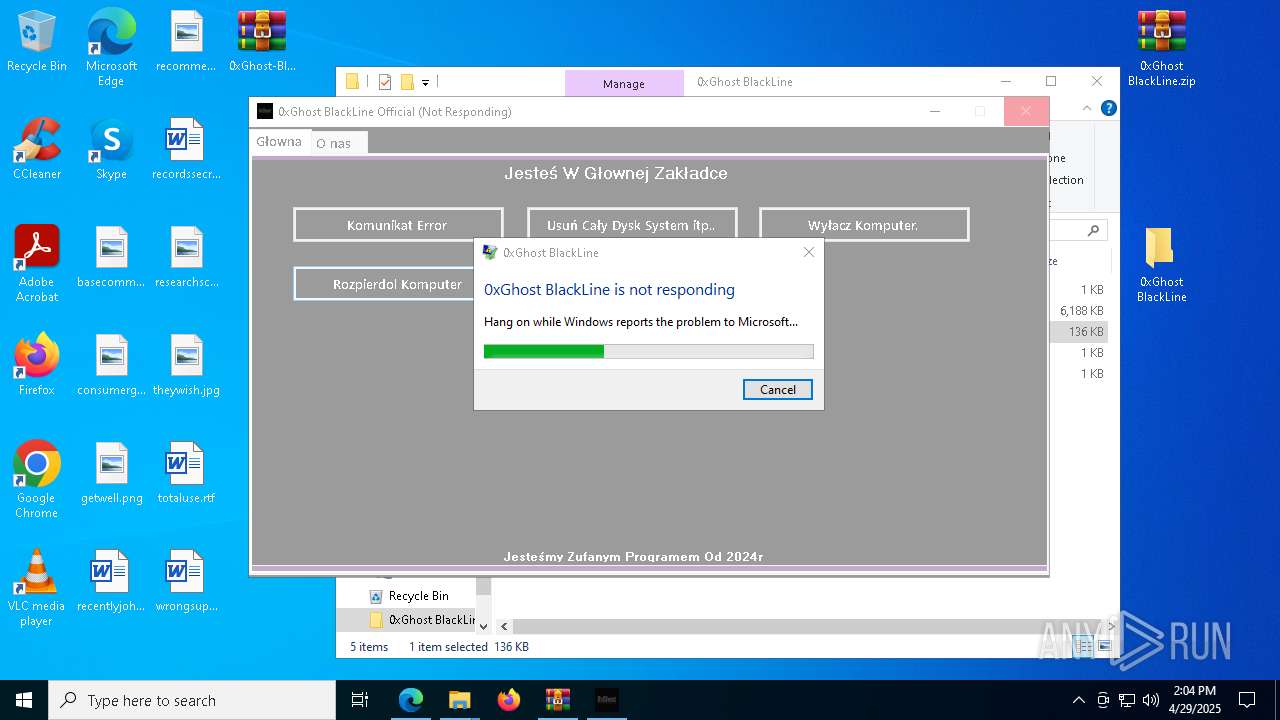Open the volume icon in system tray
Image resolution: width=1280 pixels, height=720 pixels.
1151,700
